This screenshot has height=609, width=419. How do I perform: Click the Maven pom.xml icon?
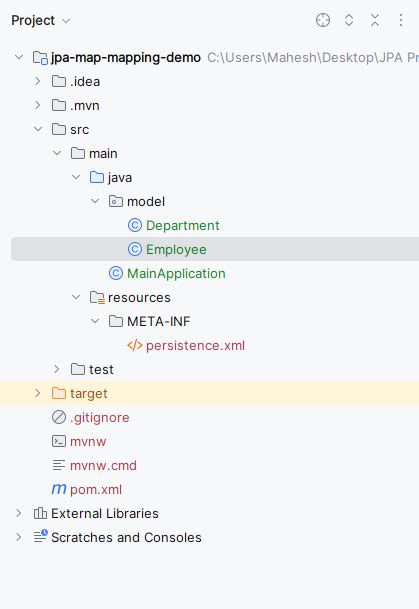59,489
